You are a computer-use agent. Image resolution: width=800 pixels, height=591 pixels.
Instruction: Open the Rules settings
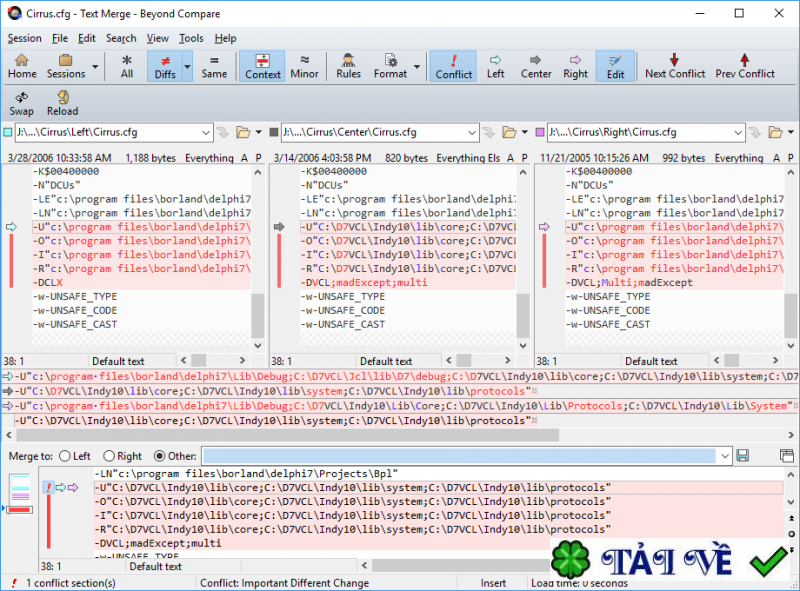[348, 66]
